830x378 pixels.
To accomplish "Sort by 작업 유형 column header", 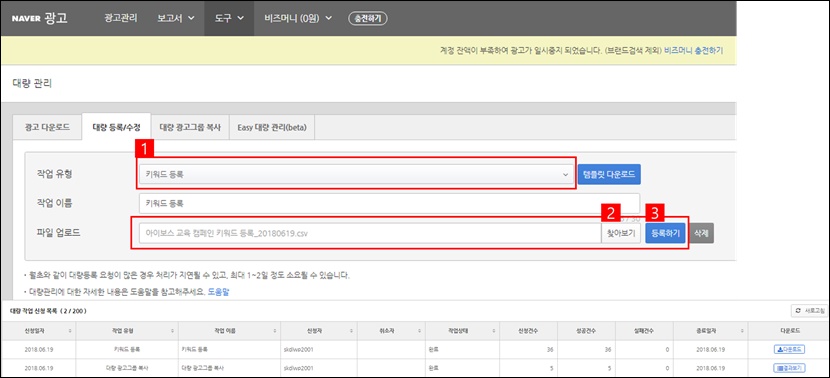I will click(127, 330).
